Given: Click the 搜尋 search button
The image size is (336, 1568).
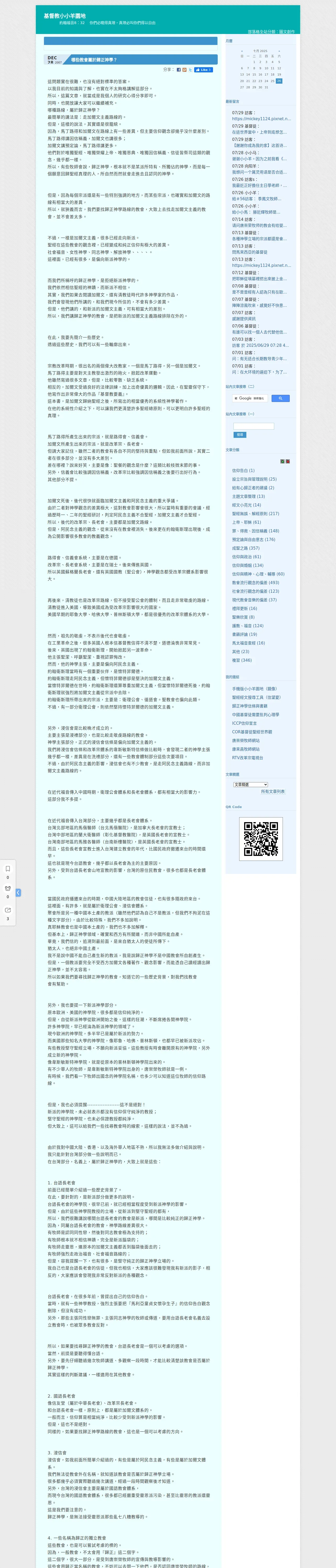Looking at the screenshot, I should (240, 435).
